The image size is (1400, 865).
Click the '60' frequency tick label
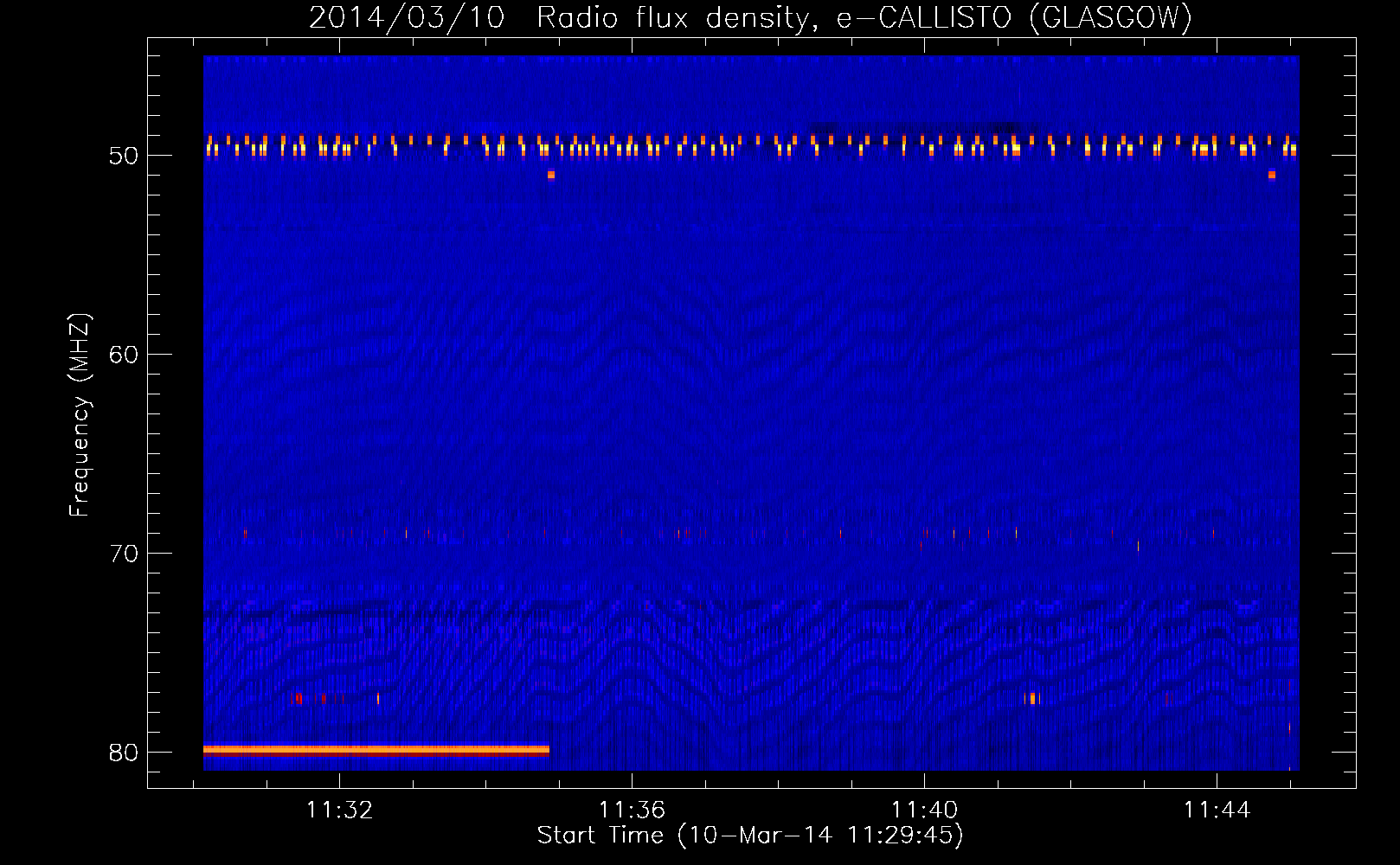[x=124, y=355]
